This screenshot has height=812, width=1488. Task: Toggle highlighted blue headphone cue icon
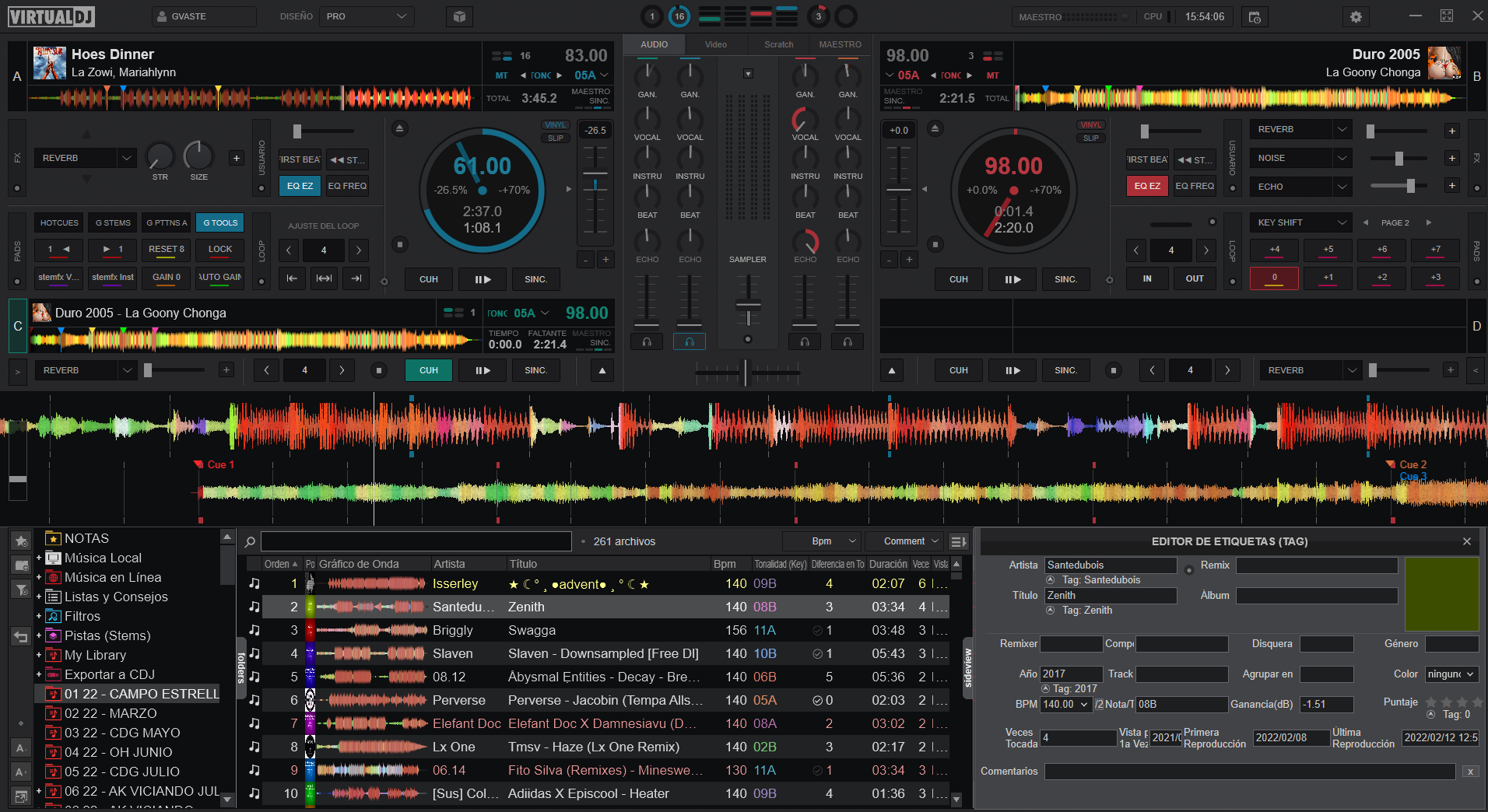point(690,341)
